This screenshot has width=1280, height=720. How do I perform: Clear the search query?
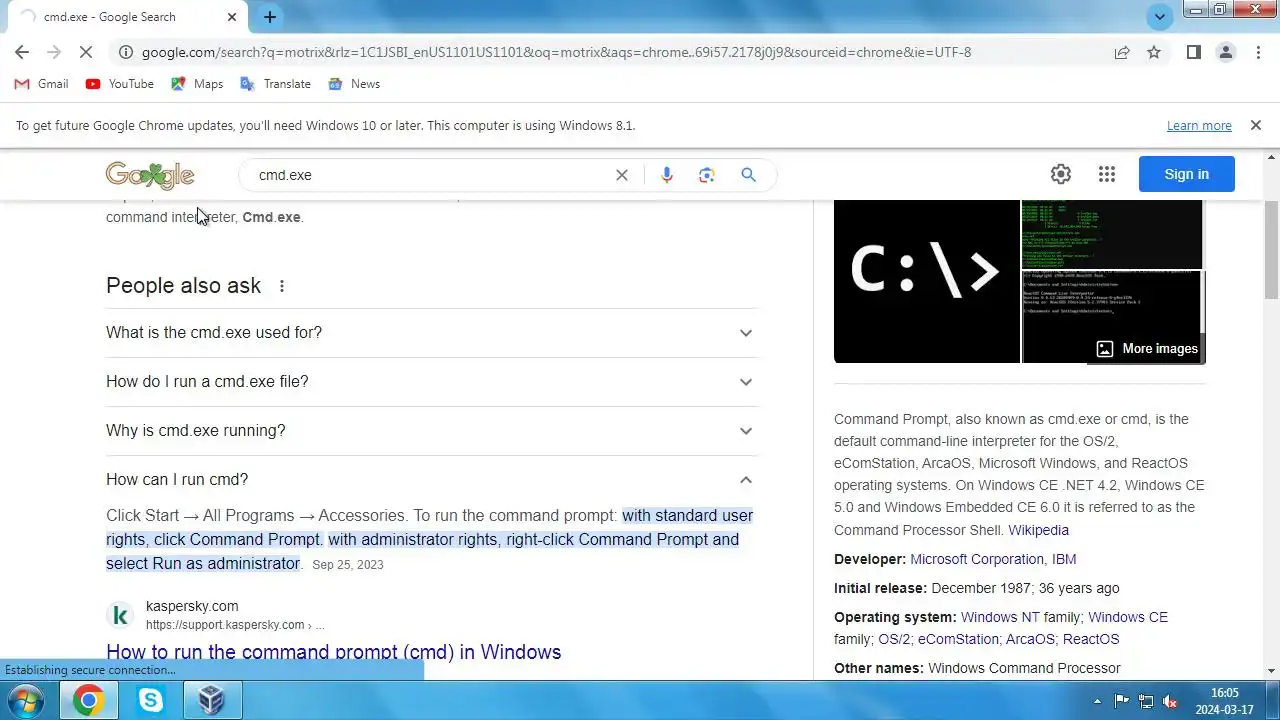[621, 175]
